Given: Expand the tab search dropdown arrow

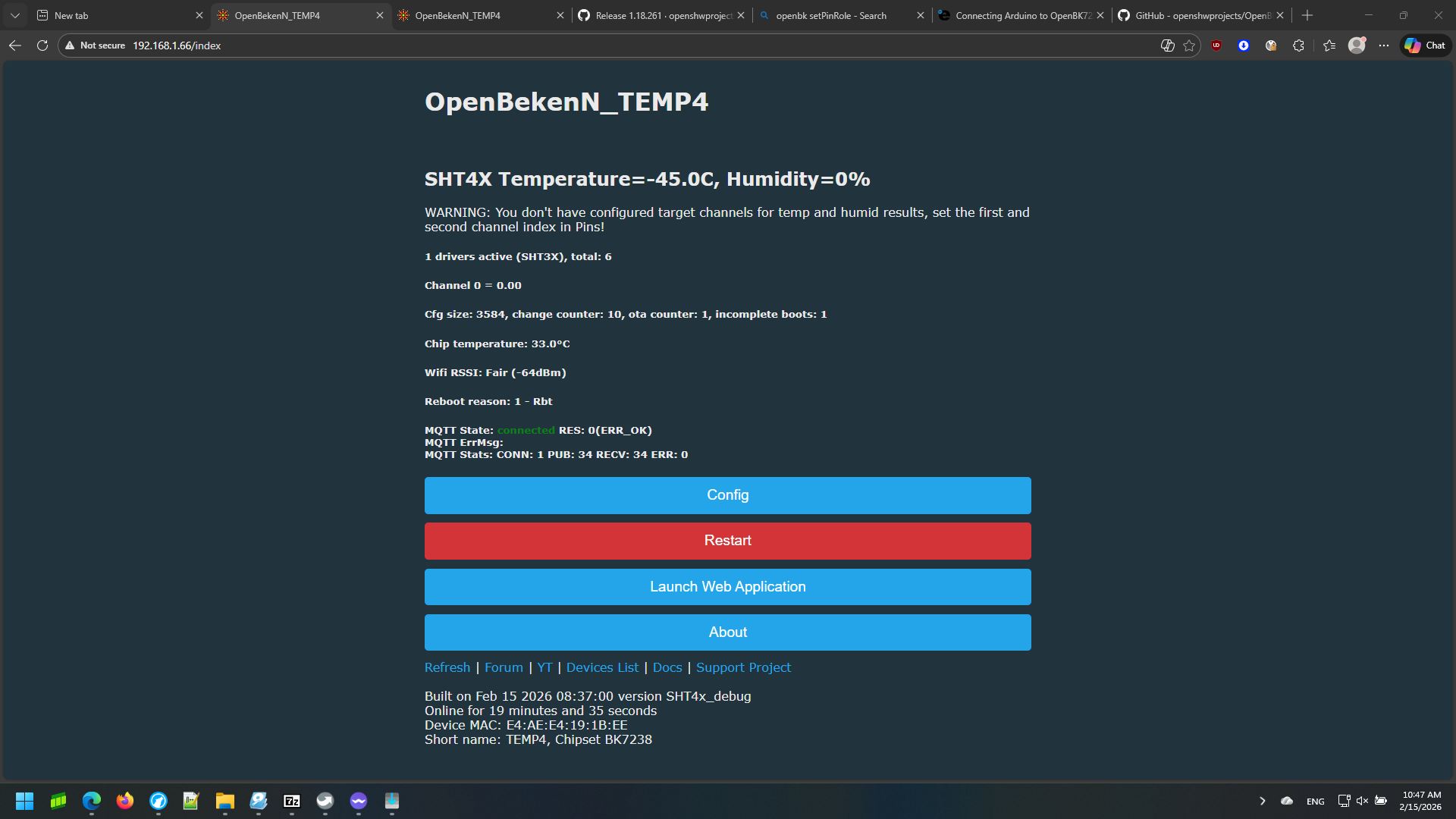Looking at the screenshot, I should pyautogui.click(x=15, y=15).
